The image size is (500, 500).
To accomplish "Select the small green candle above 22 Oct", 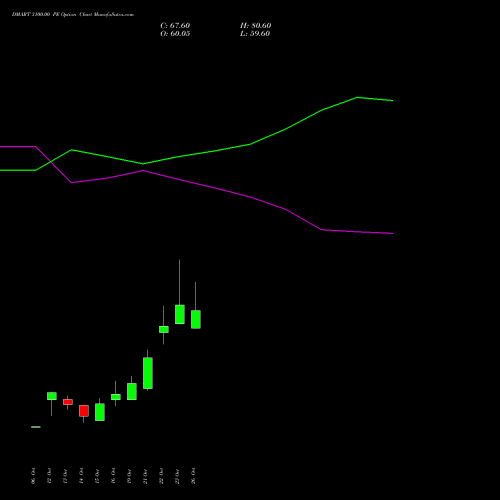I will pyautogui.click(x=164, y=329).
